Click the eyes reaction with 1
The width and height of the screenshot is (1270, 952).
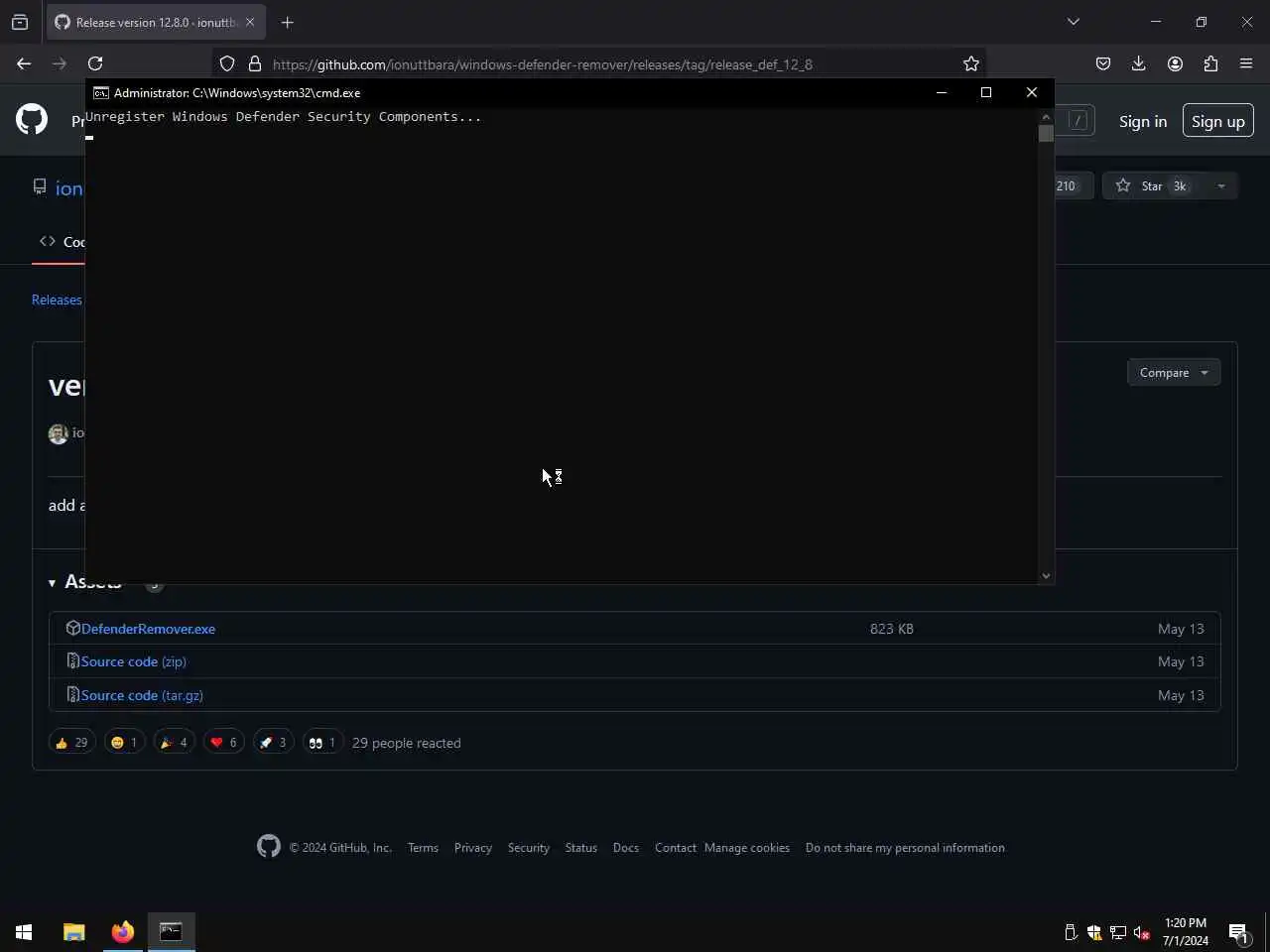point(322,742)
